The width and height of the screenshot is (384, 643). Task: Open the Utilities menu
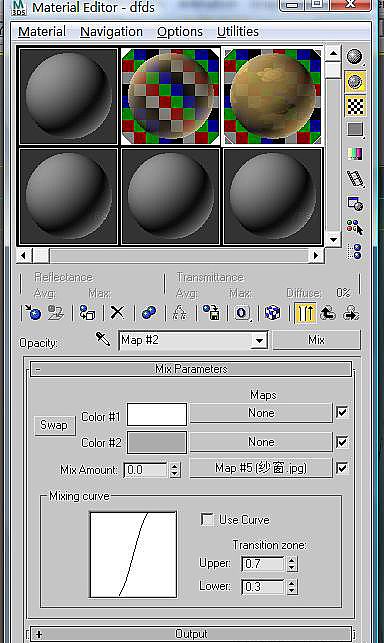tap(238, 32)
